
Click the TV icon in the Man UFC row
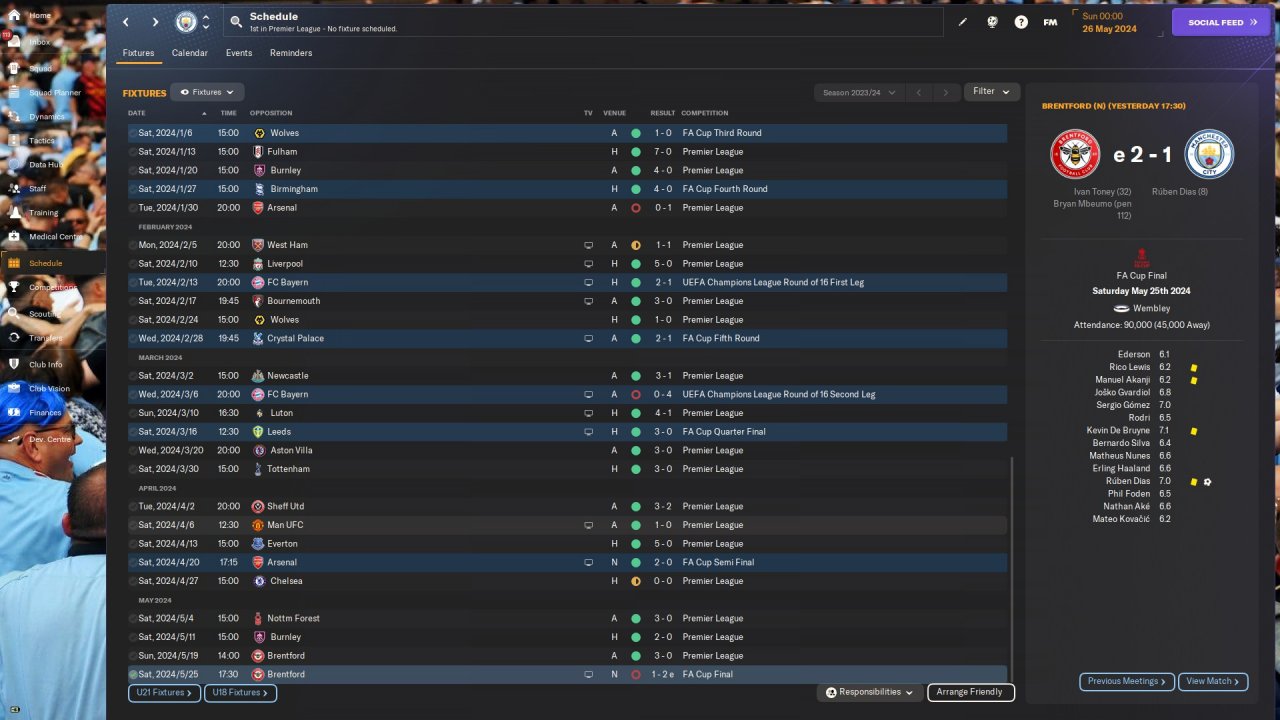click(x=589, y=525)
